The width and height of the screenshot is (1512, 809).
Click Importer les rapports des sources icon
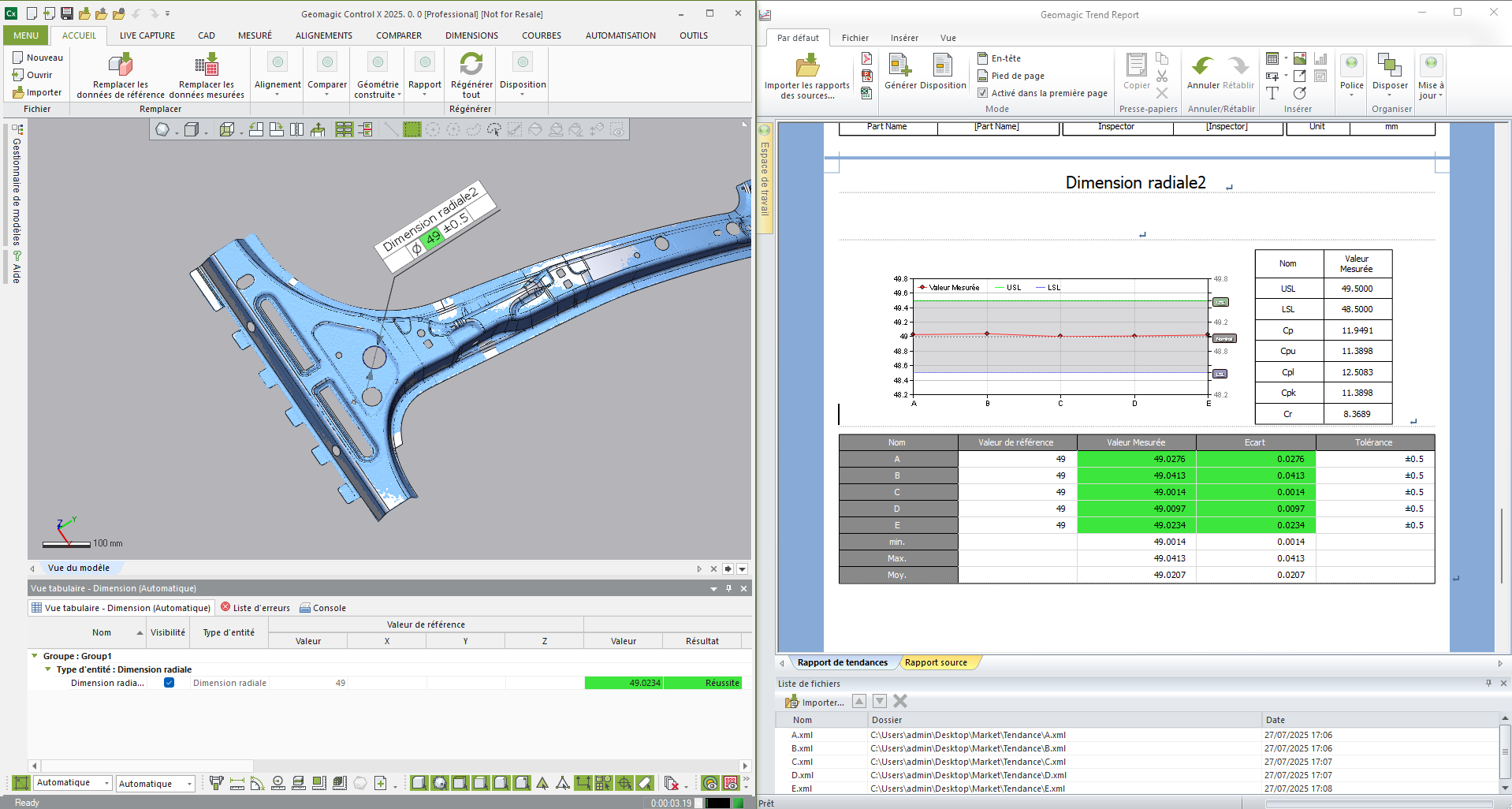point(807,65)
